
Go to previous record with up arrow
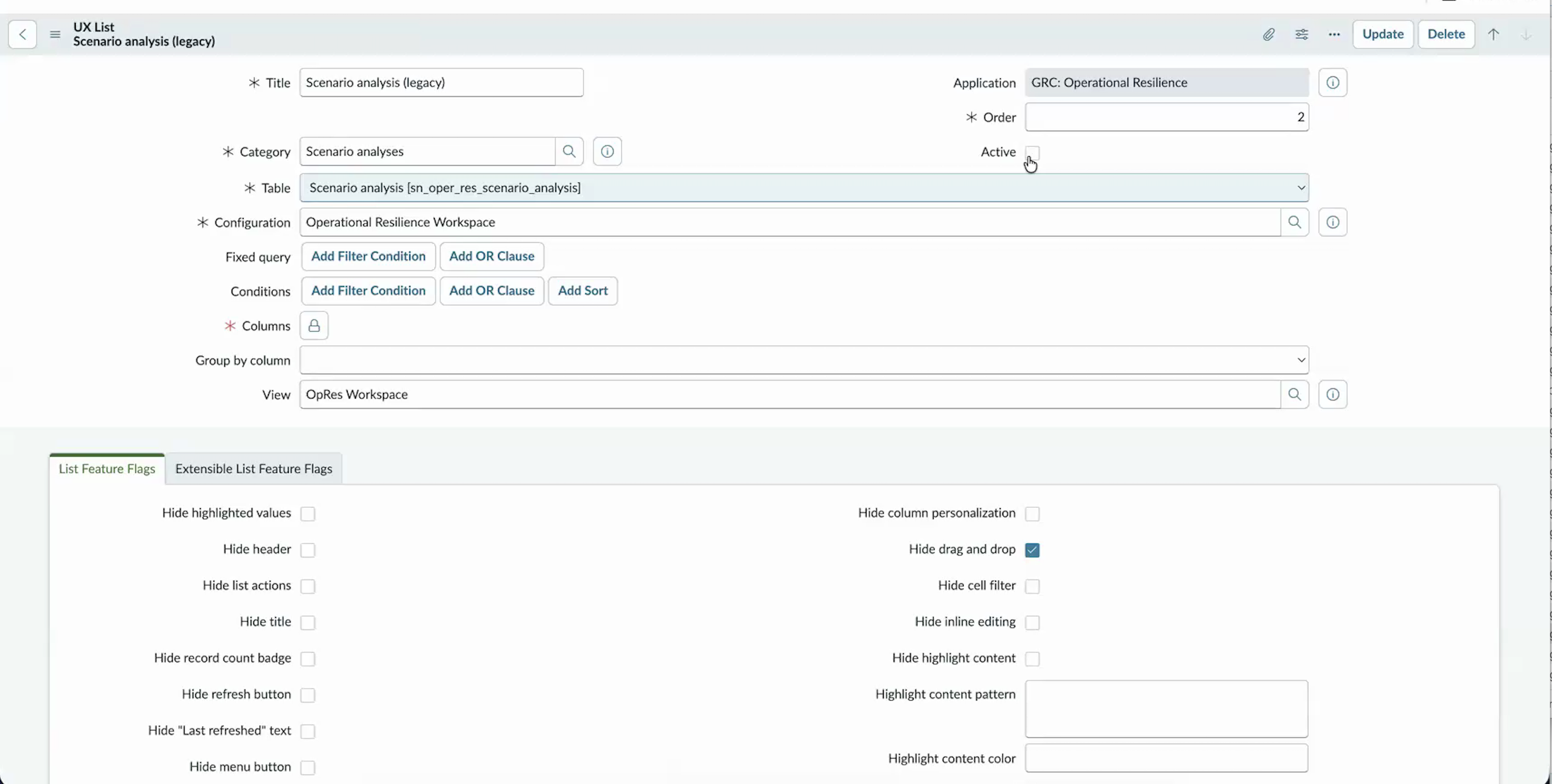coord(1494,35)
